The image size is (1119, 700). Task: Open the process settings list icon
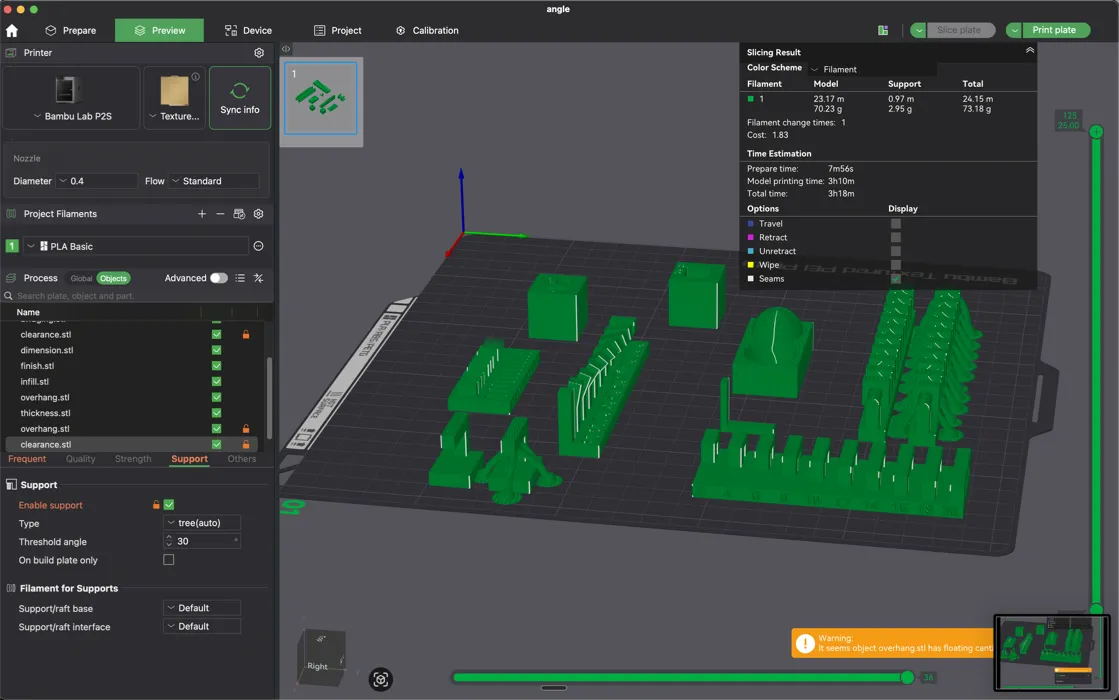pos(240,278)
